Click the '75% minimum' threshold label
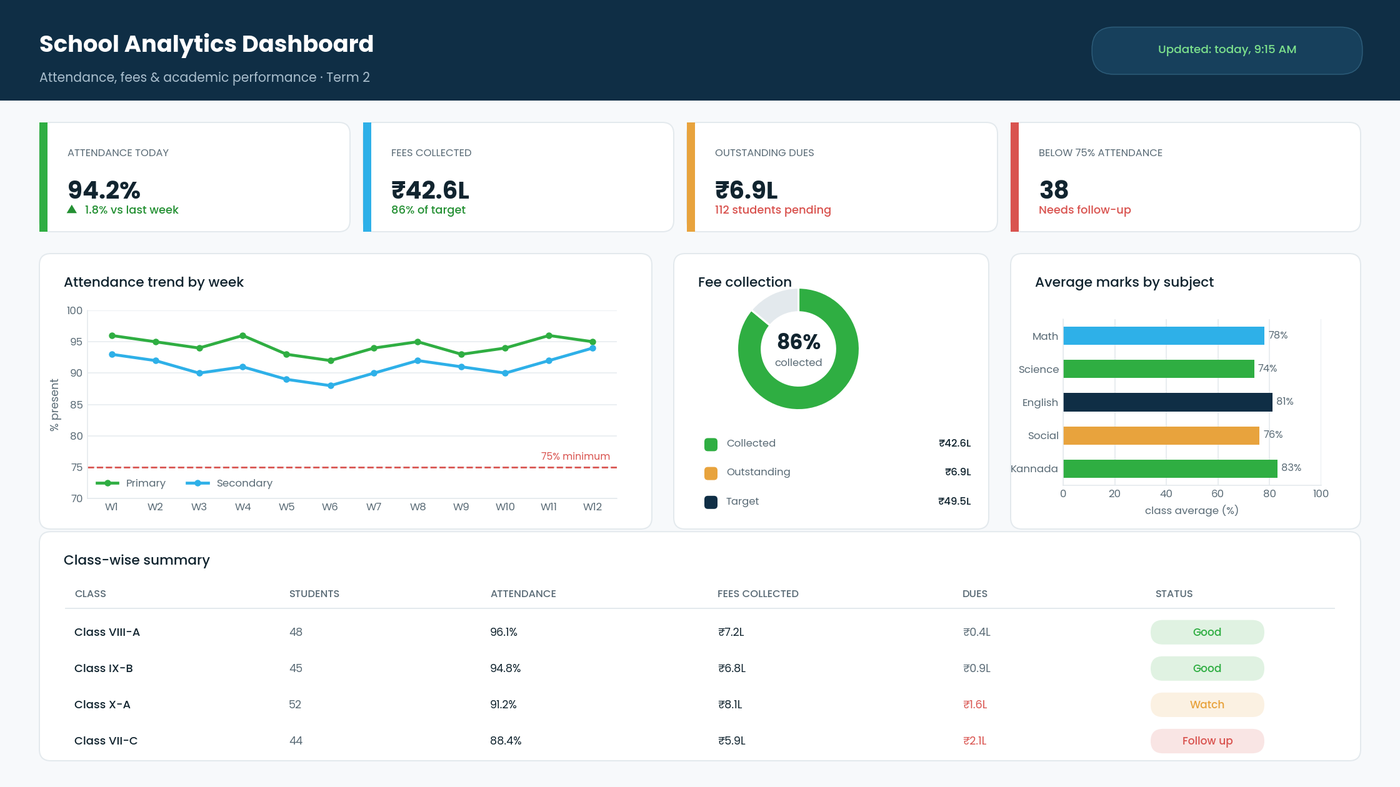Viewport: 1400px width, 787px height. click(575, 457)
